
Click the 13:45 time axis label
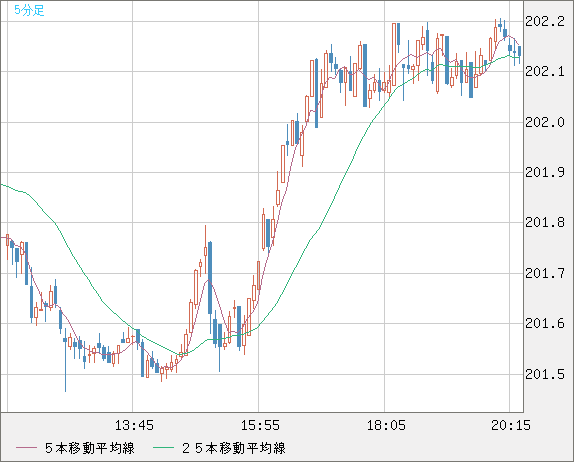[x=134, y=425]
